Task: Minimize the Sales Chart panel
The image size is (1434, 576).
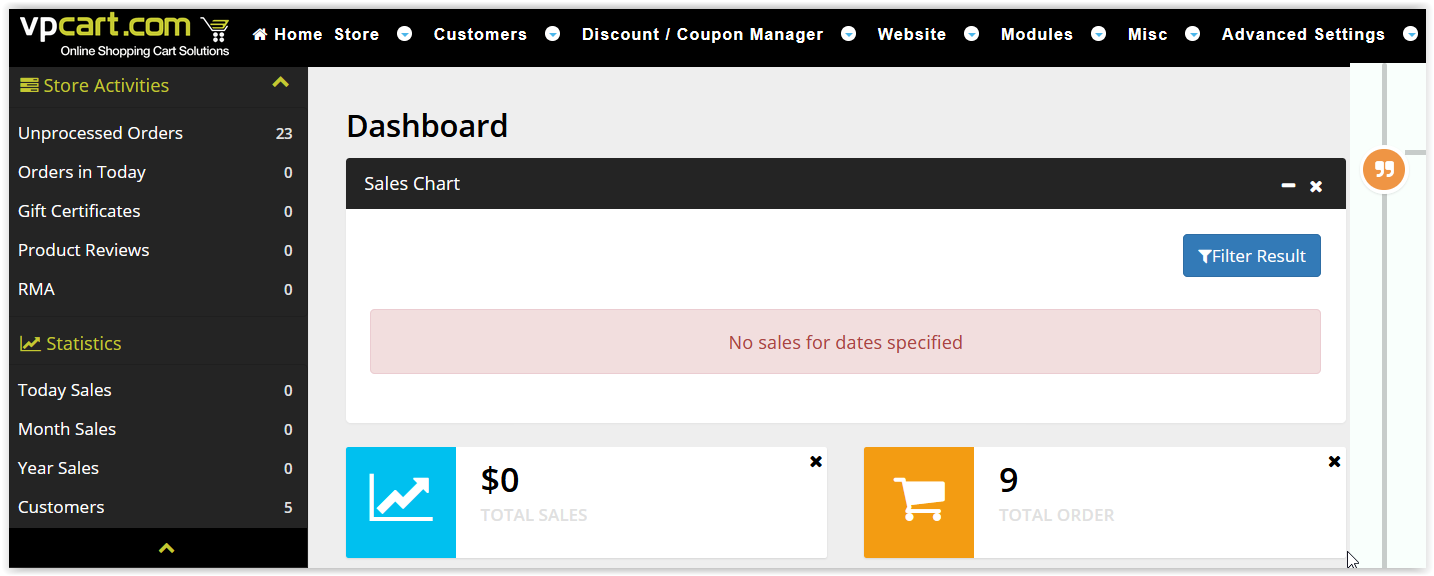Action: pos(1288,185)
